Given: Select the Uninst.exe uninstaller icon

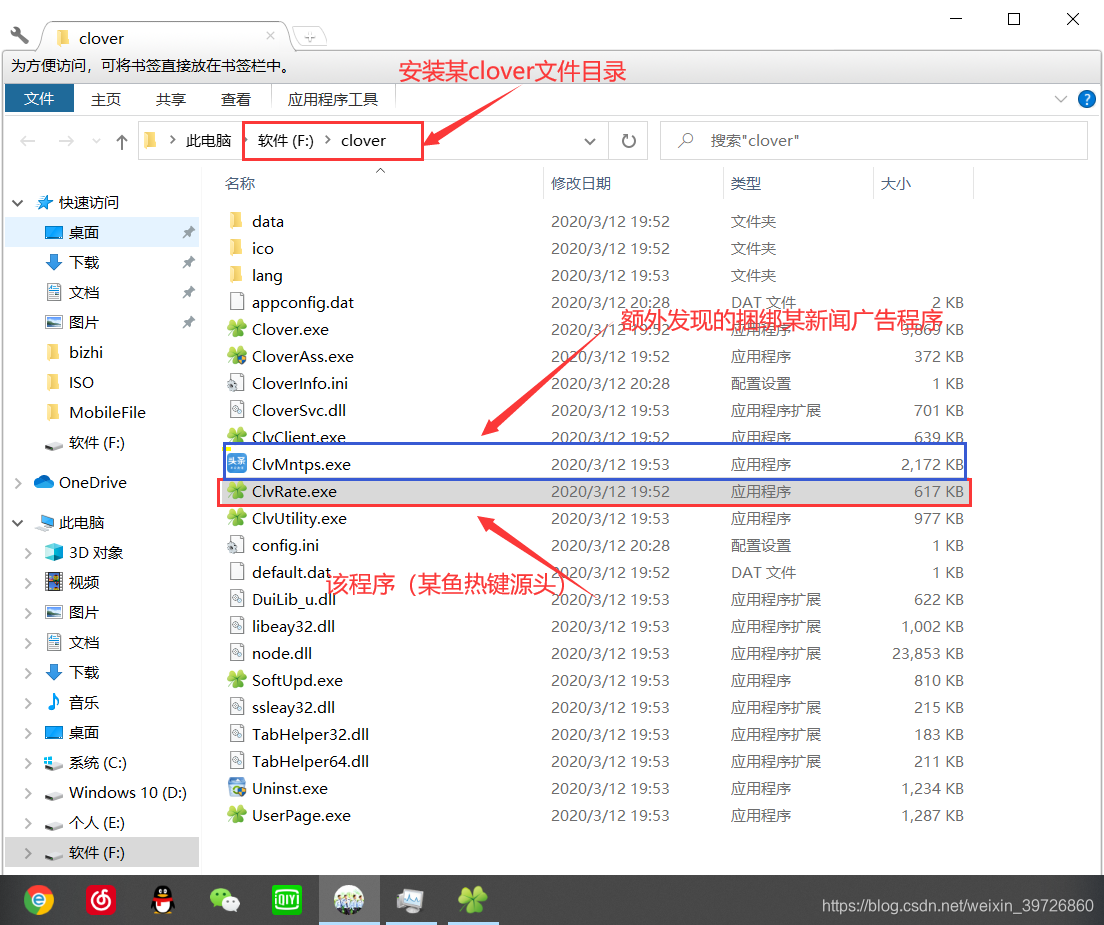Looking at the screenshot, I should point(237,787).
